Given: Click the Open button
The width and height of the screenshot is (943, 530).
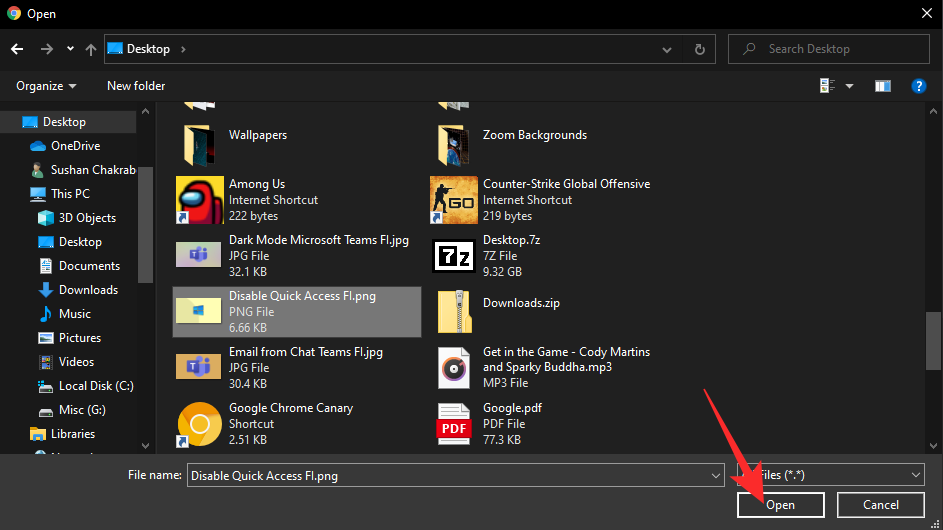Looking at the screenshot, I should 780,505.
